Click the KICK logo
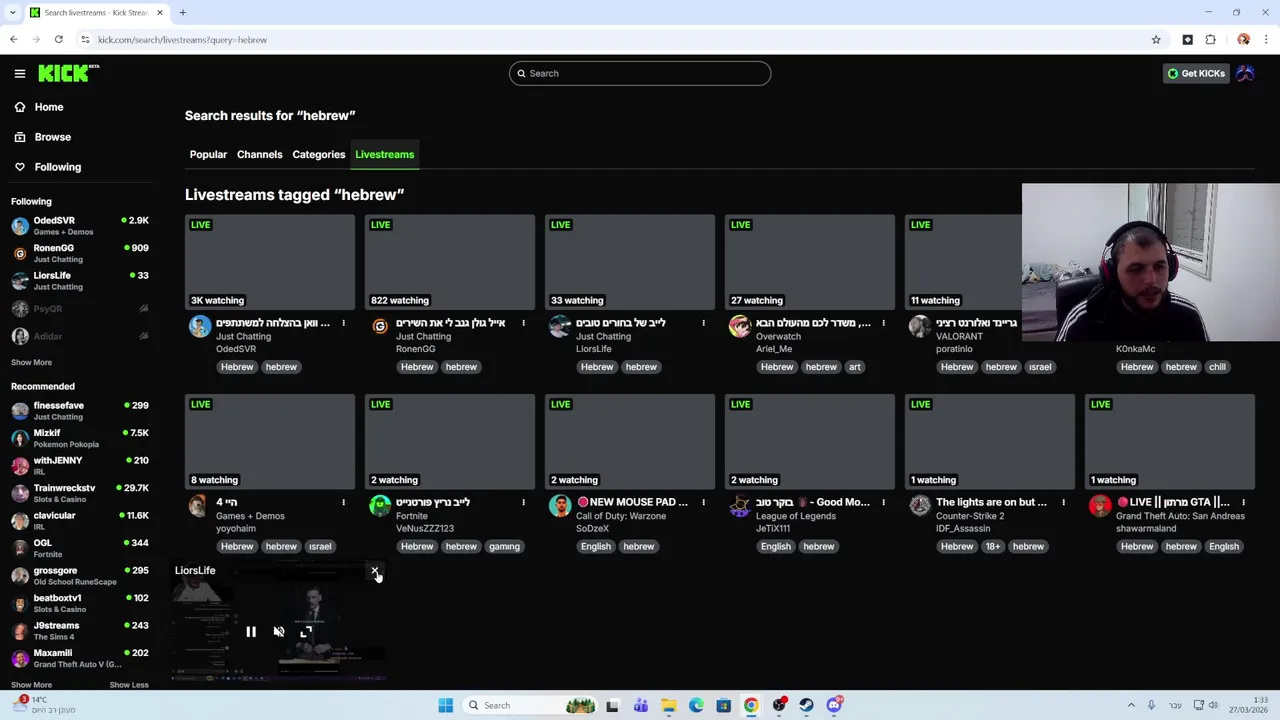The width and height of the screenshot is (1280, 720). click(68, 73)
